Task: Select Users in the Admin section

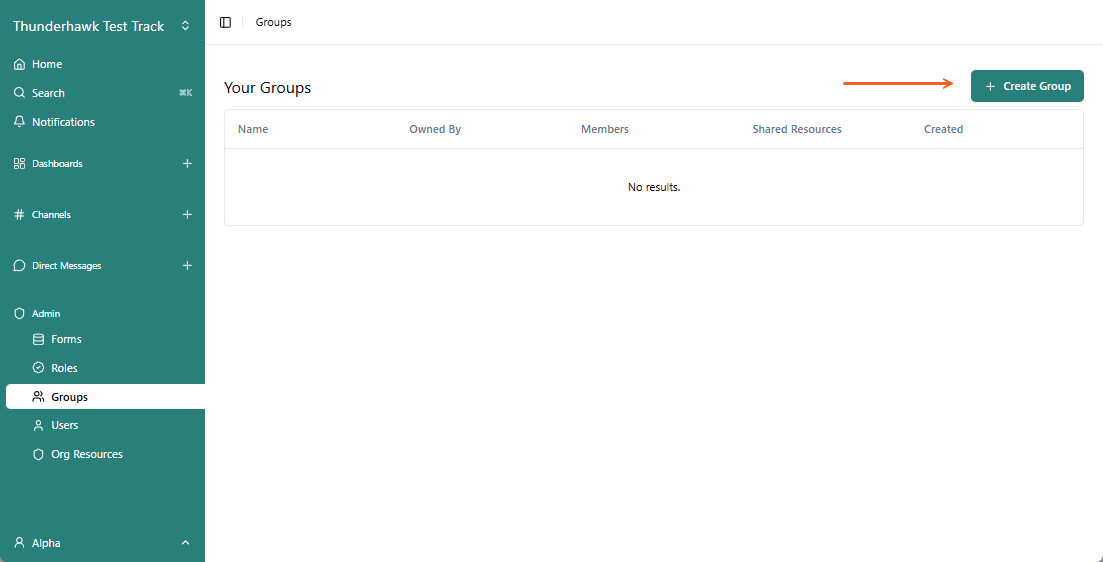Action: click(x=65, y=426)
